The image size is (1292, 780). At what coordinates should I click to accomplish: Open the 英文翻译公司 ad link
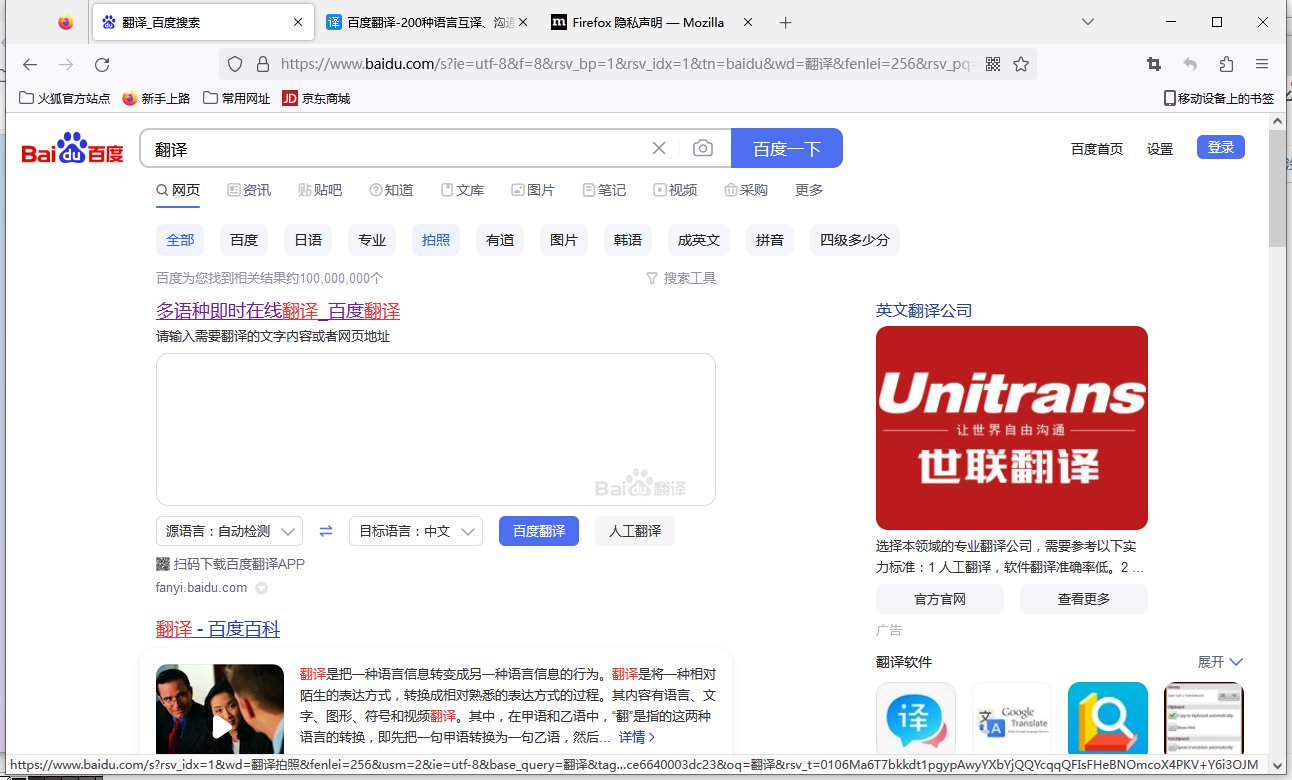tap(924, 310)
